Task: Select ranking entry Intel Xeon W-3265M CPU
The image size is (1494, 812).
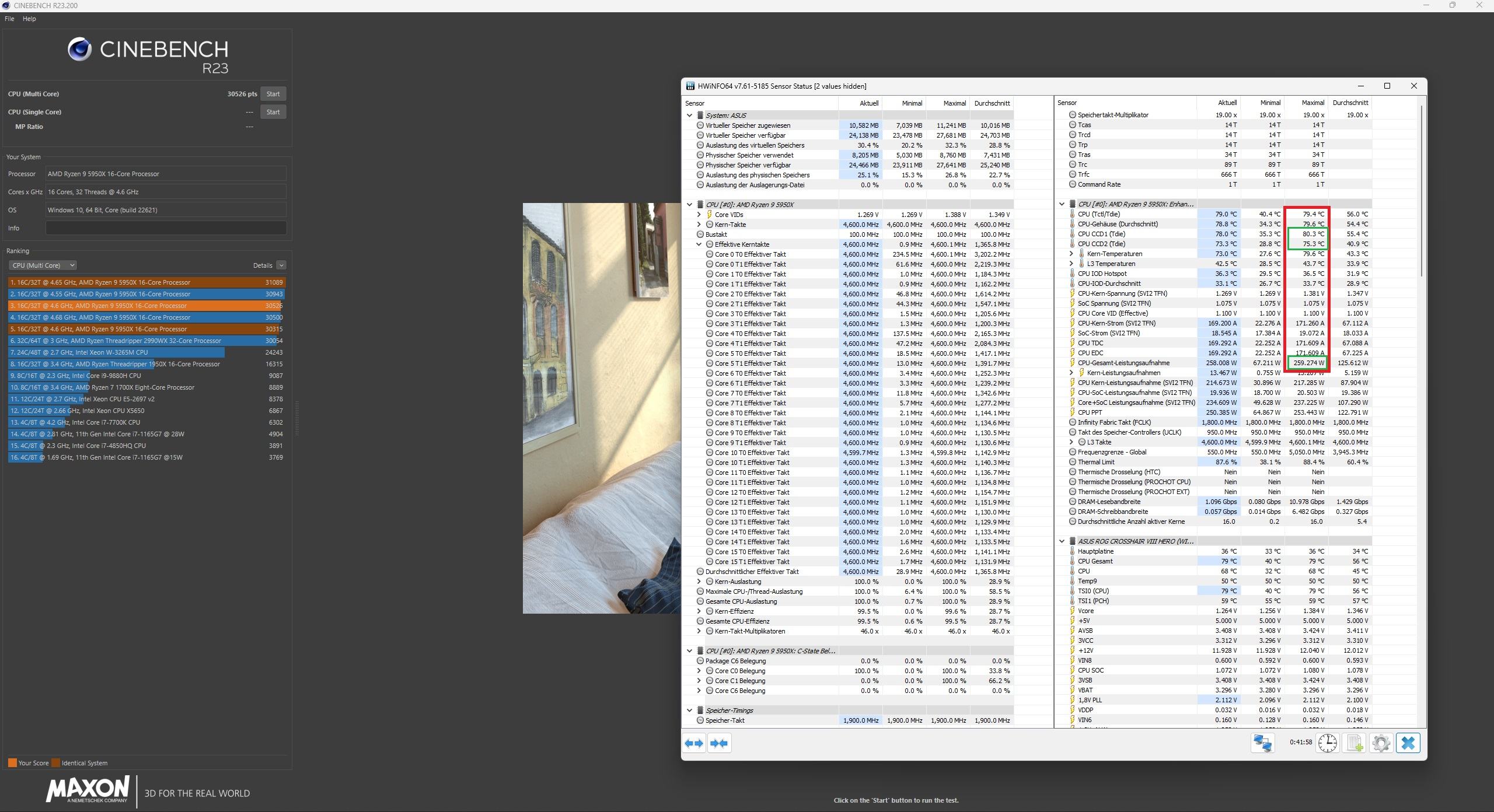Action: 146,352
